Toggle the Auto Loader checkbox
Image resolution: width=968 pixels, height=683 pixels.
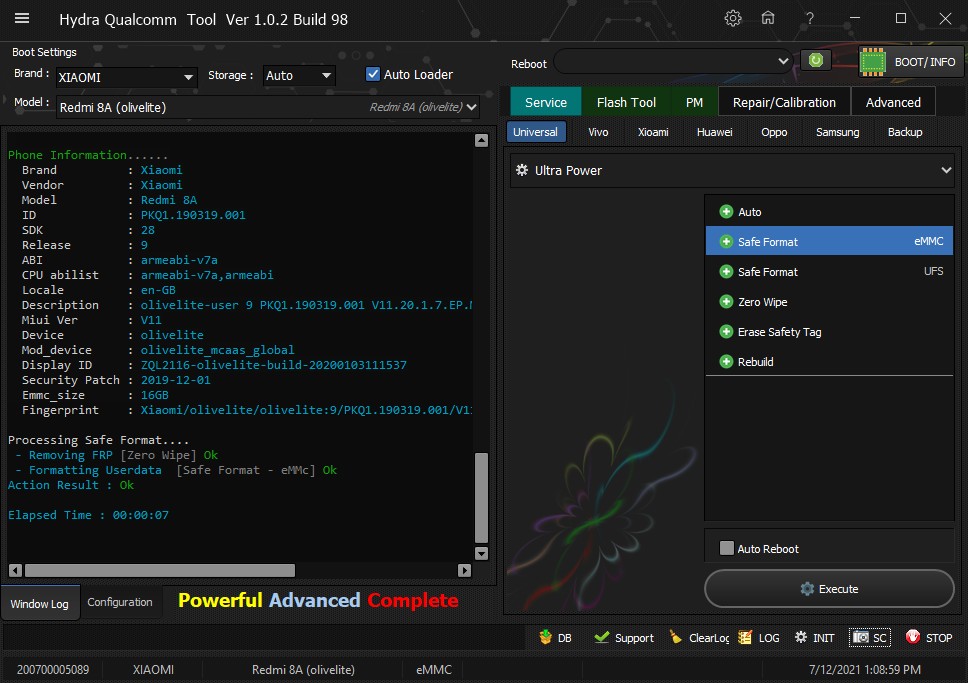pyautogui.click(x=373, y=74)
